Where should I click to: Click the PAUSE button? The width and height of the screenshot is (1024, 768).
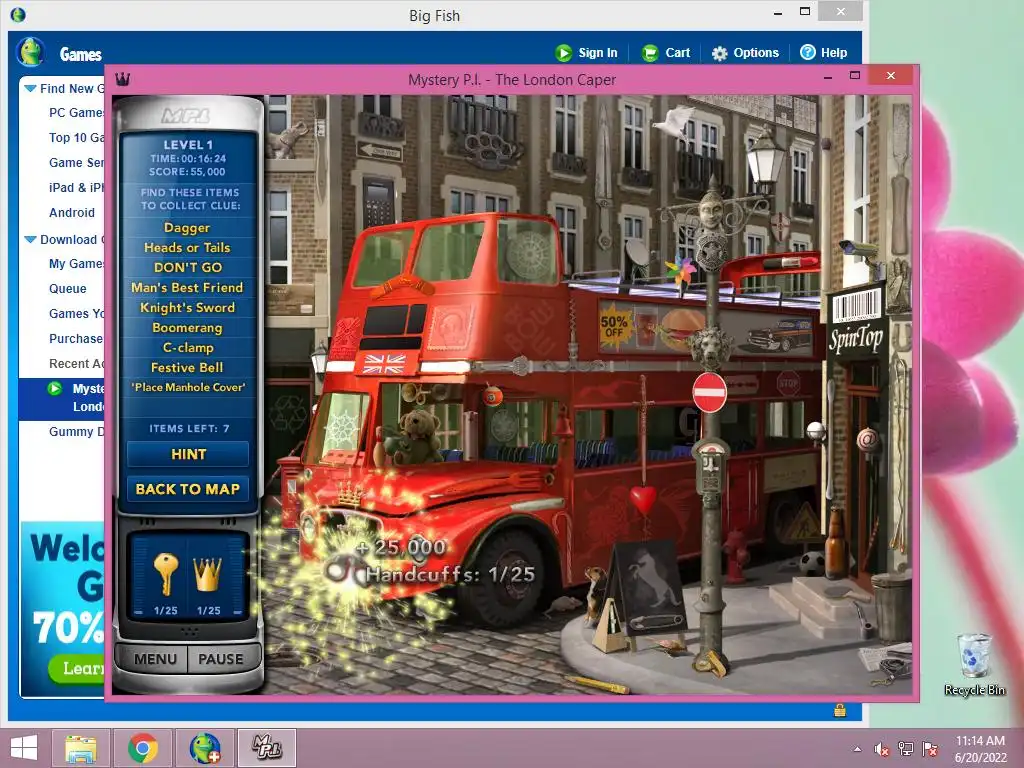pos(221,659)
